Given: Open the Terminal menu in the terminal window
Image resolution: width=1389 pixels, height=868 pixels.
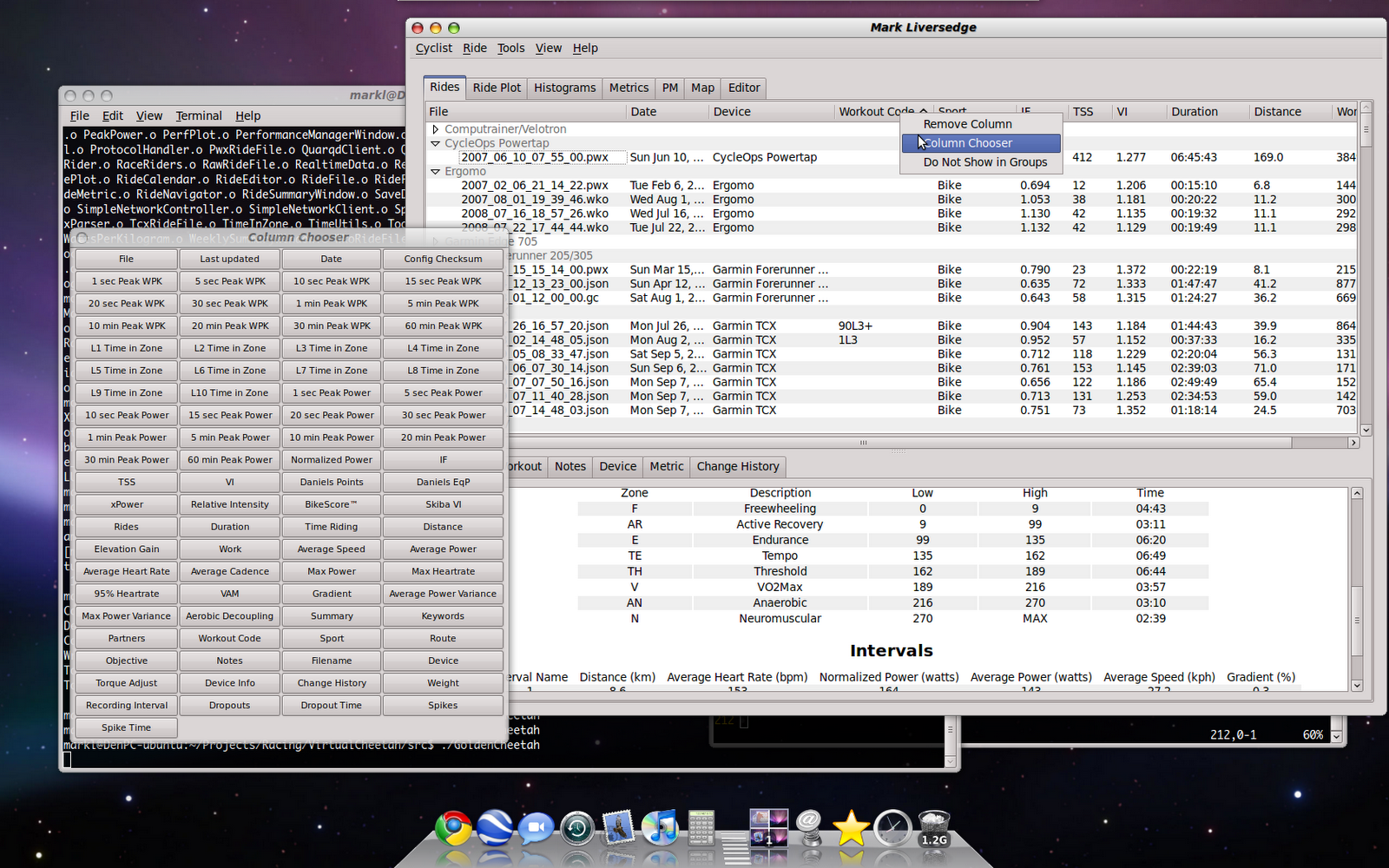Looking at the screenshot, I should 199,116.
